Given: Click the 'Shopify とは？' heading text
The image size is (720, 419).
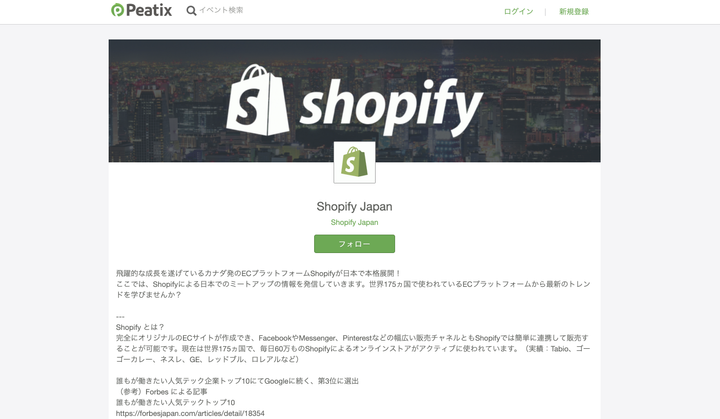Looking at the screenshot, I should 140,327.
